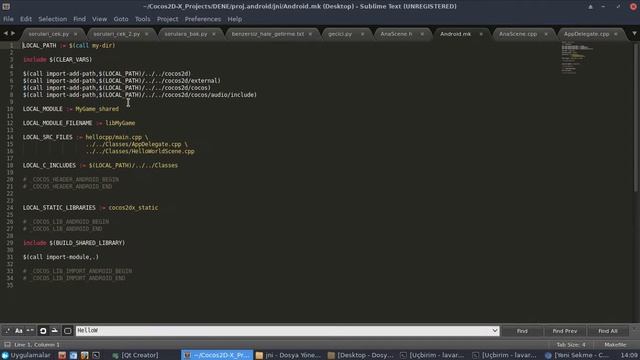The image size is (640, 360).
Task: Click 'cocos2dx_static' text on line 24
Action: tap(133, 208)
